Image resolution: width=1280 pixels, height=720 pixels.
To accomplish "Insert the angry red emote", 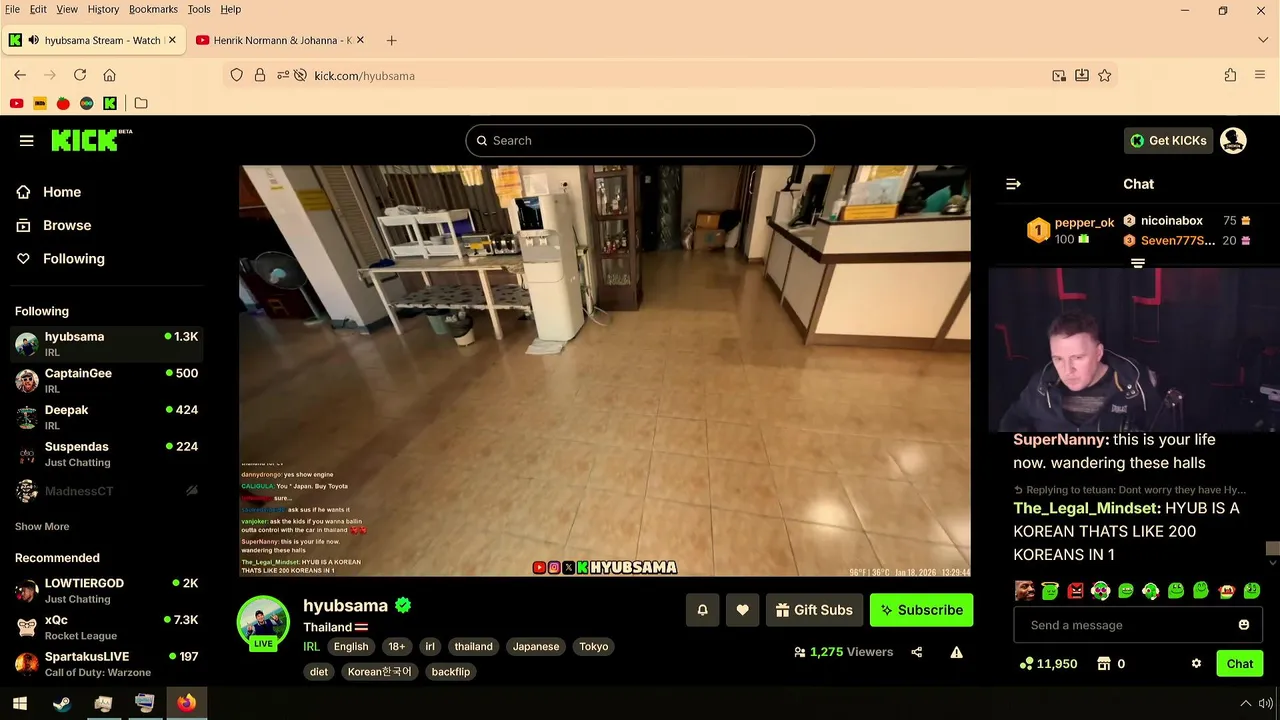I will [x=1075, y=591].
